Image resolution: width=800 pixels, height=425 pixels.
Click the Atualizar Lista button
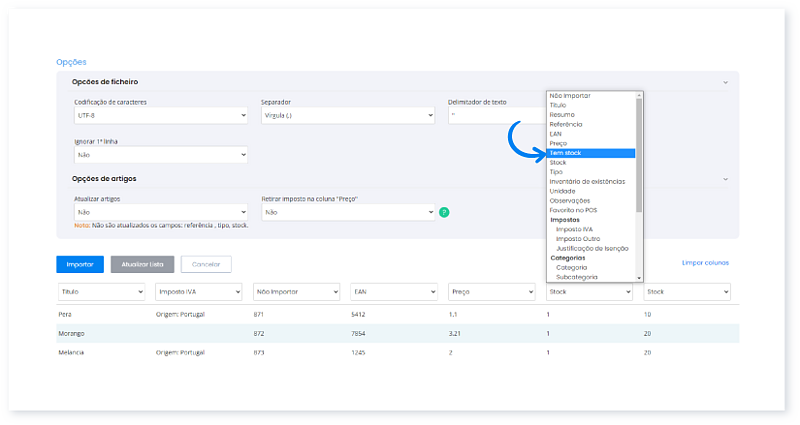pos(142,265)
